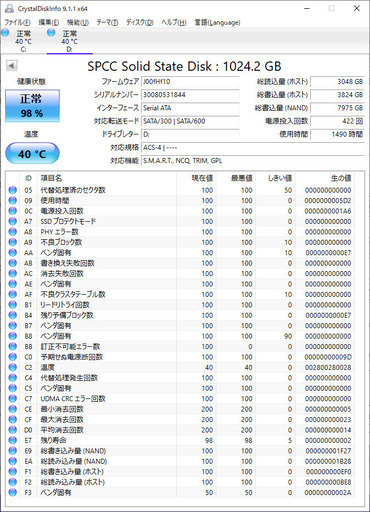
Task: Click the blue status dot for attribute E7 残り寿命
Action: [13, 441]
